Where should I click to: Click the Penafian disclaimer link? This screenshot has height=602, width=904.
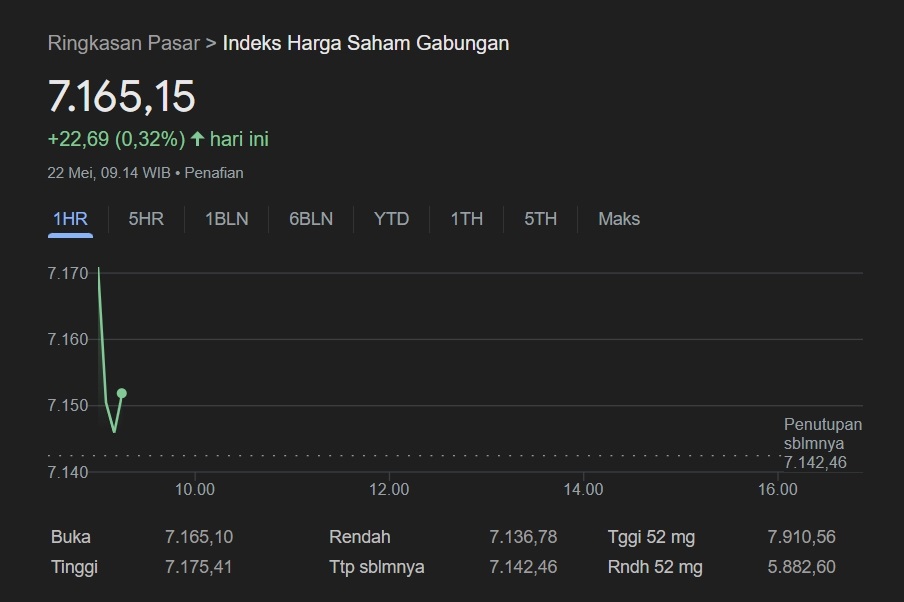pos(214,173)
